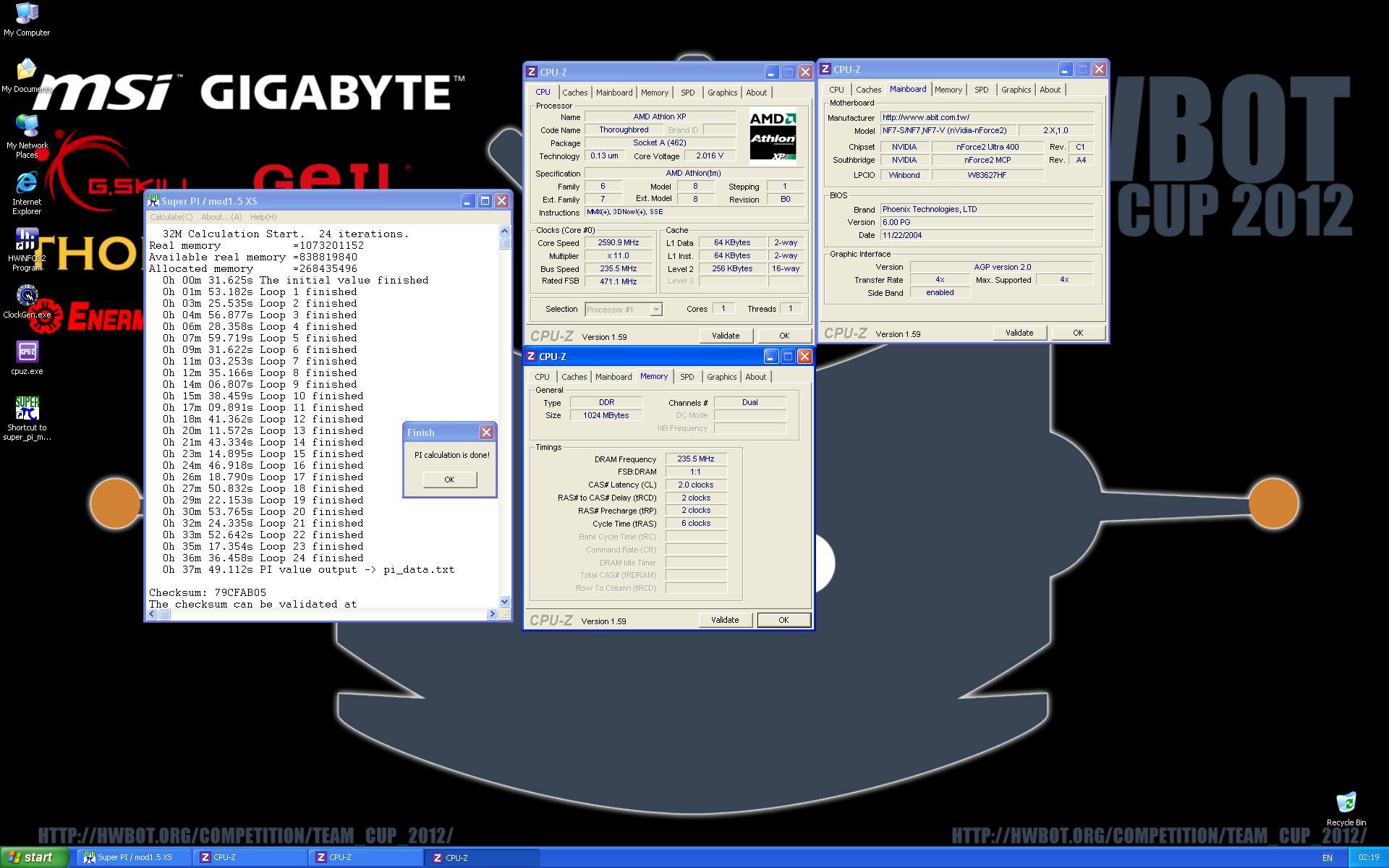
Task: Open the HWiNFO32 Program shortcut
Action: [x=27, y=250]
